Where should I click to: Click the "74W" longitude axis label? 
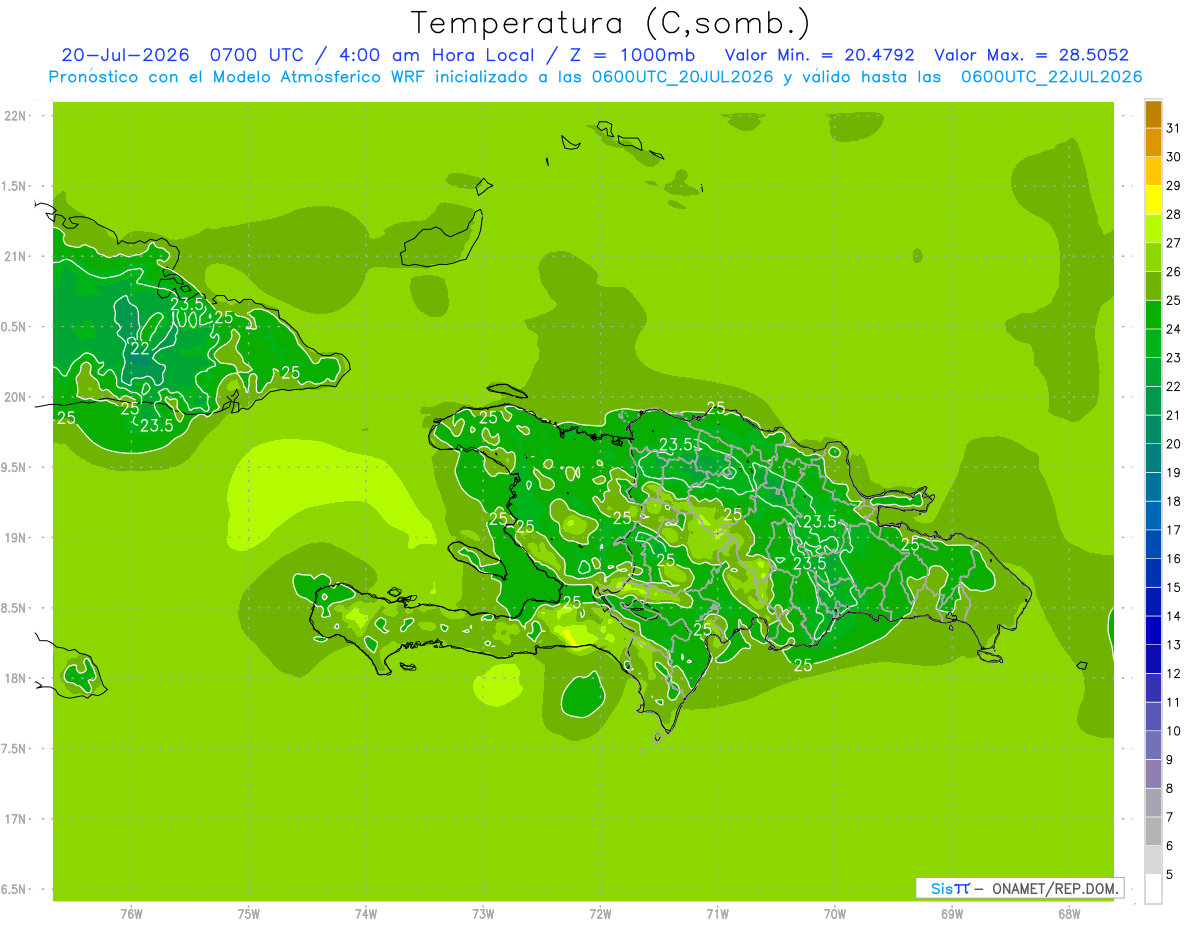pos(365,914)
